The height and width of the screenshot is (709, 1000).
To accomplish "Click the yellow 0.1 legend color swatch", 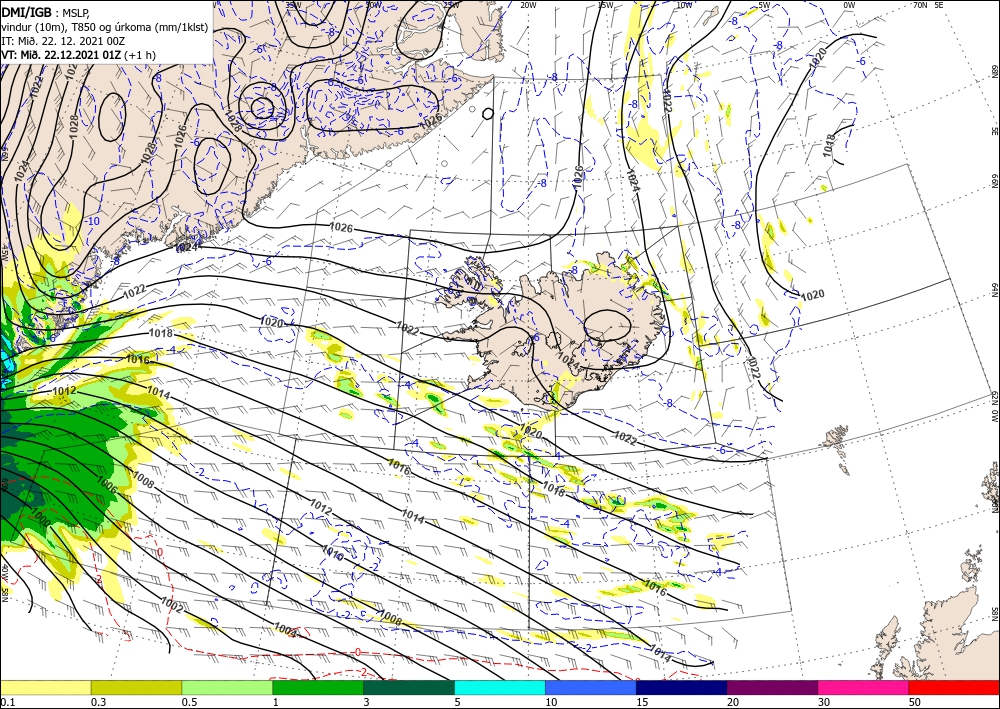I will [x=45, y=687].
